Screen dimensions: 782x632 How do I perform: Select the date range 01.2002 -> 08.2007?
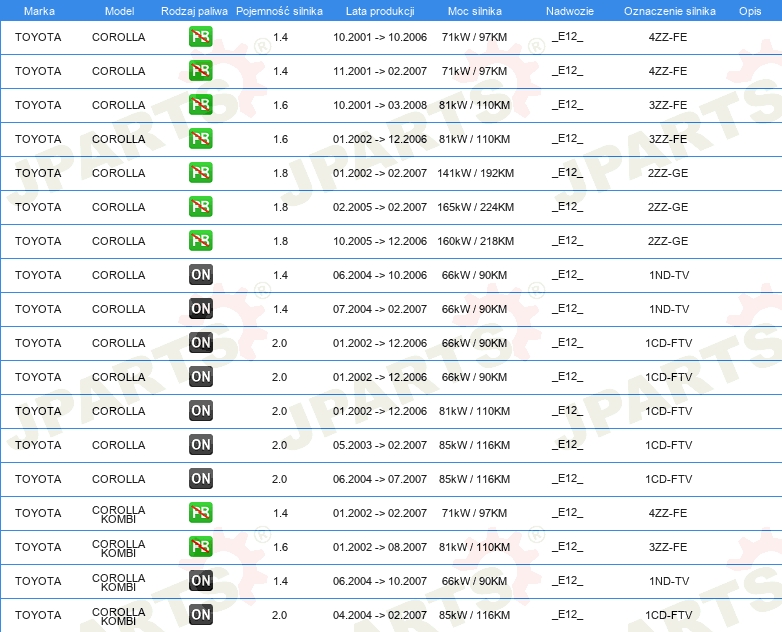point(380,547)
